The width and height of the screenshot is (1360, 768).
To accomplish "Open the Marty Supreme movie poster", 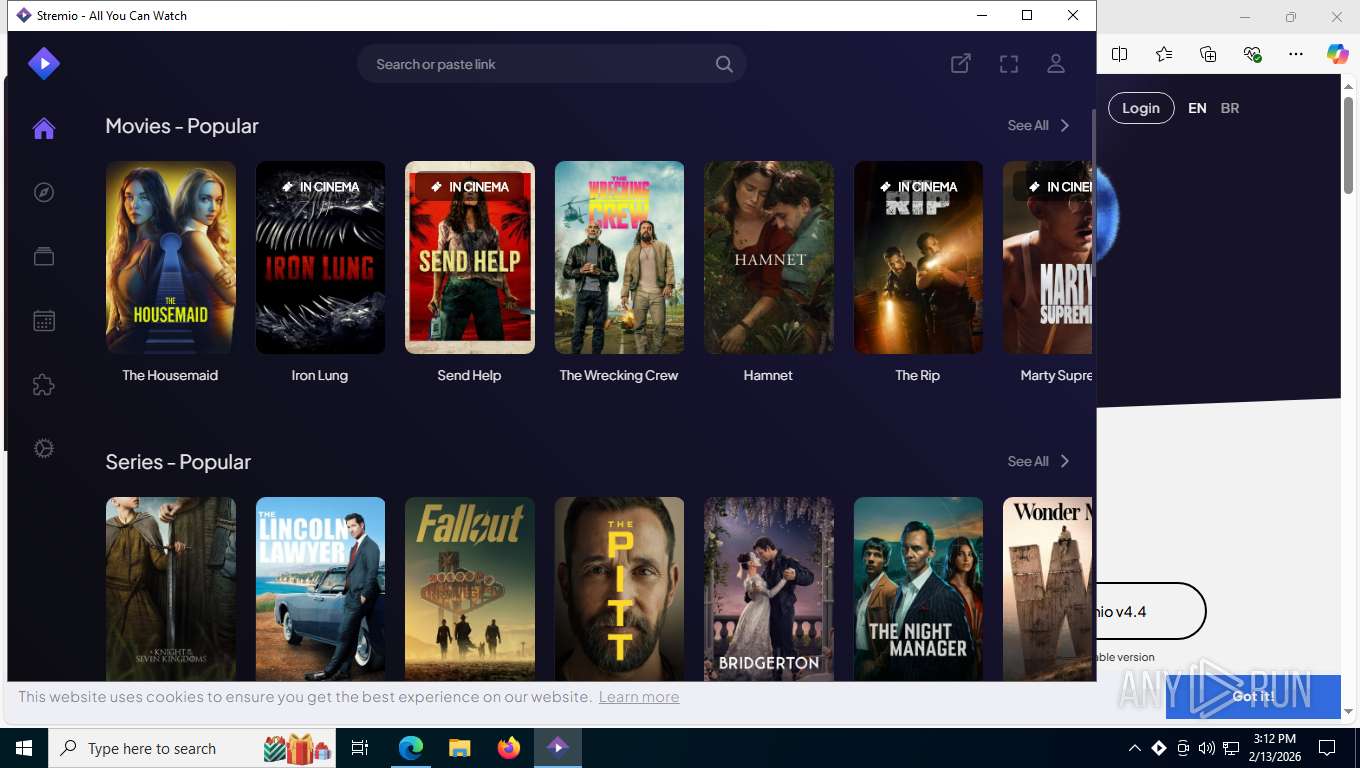I will (1047, 258).
